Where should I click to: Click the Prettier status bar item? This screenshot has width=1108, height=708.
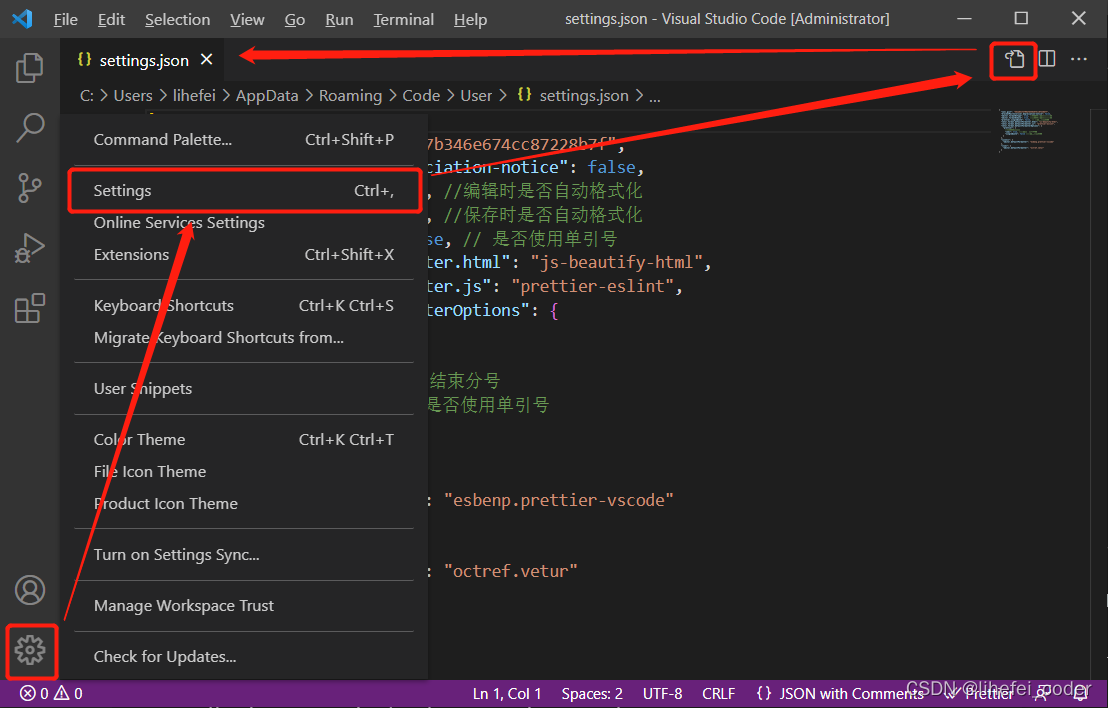point(980,694)
